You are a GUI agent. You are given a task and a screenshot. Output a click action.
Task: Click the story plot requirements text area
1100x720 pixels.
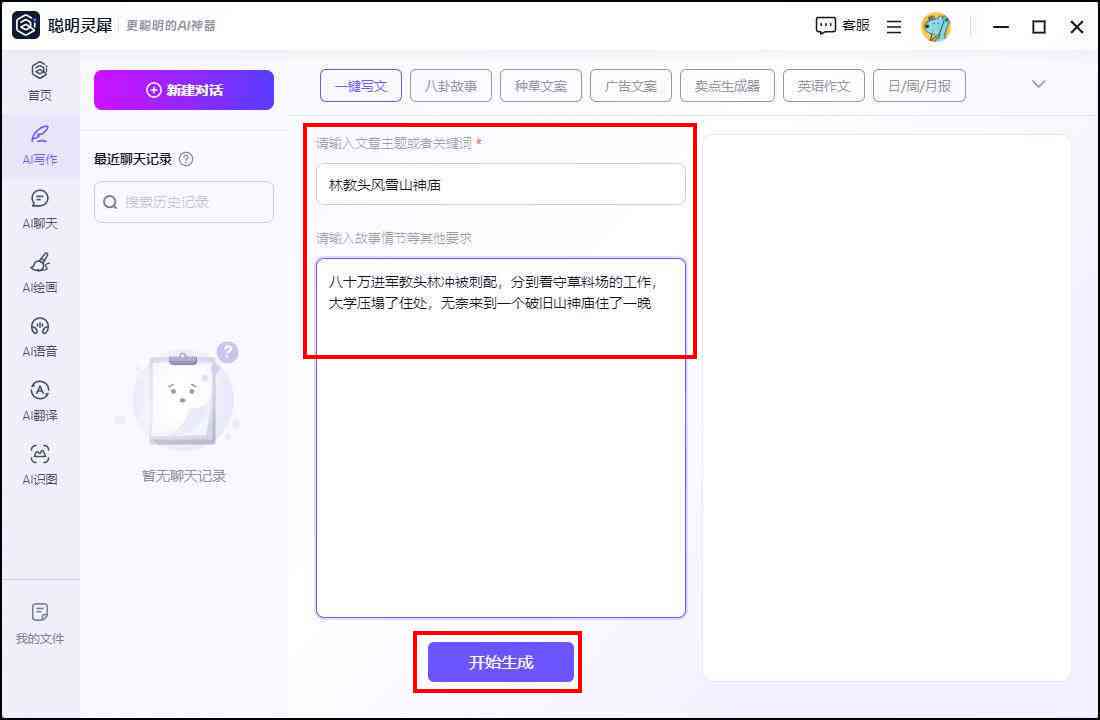tap(501, 438)
